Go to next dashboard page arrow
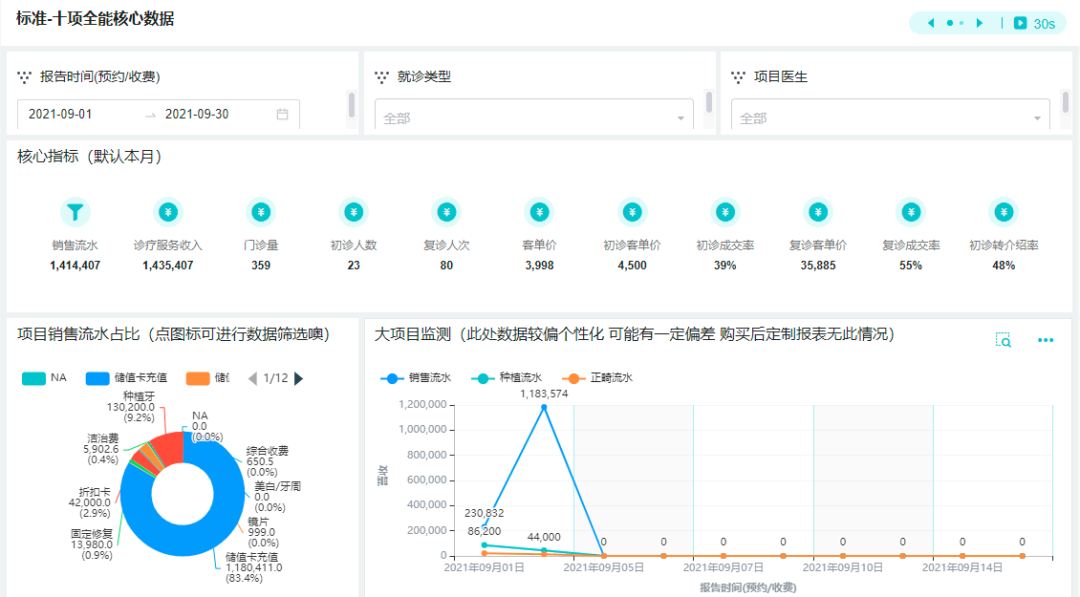The height and width of the screenshot is (597, 1080). pyautogui.click(x=979, y=23)
